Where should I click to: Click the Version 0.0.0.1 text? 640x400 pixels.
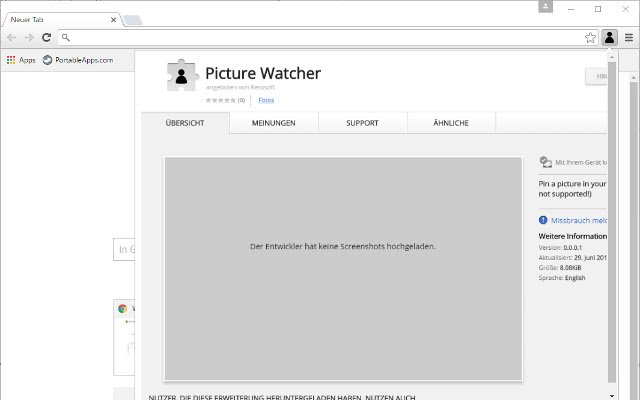coord(560,248)
